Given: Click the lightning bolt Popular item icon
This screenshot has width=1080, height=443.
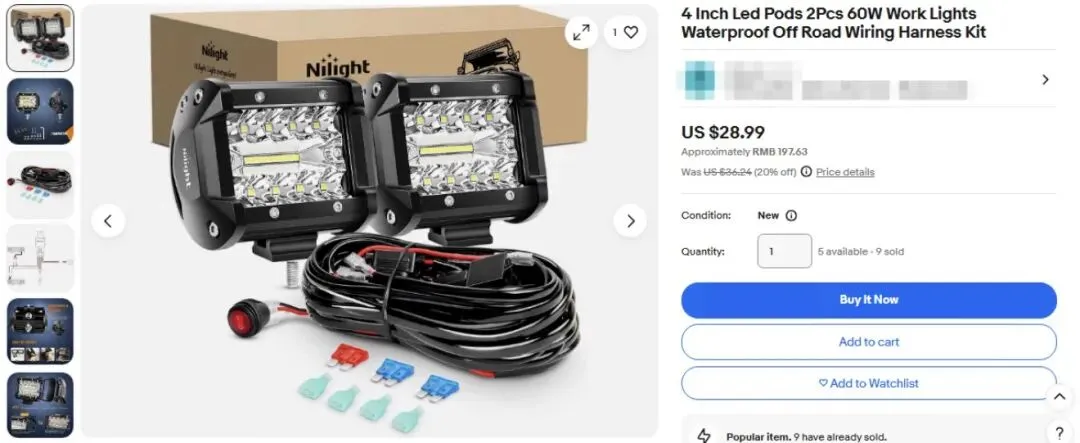Looking at the screenshot, I should (x=703, y=435).
